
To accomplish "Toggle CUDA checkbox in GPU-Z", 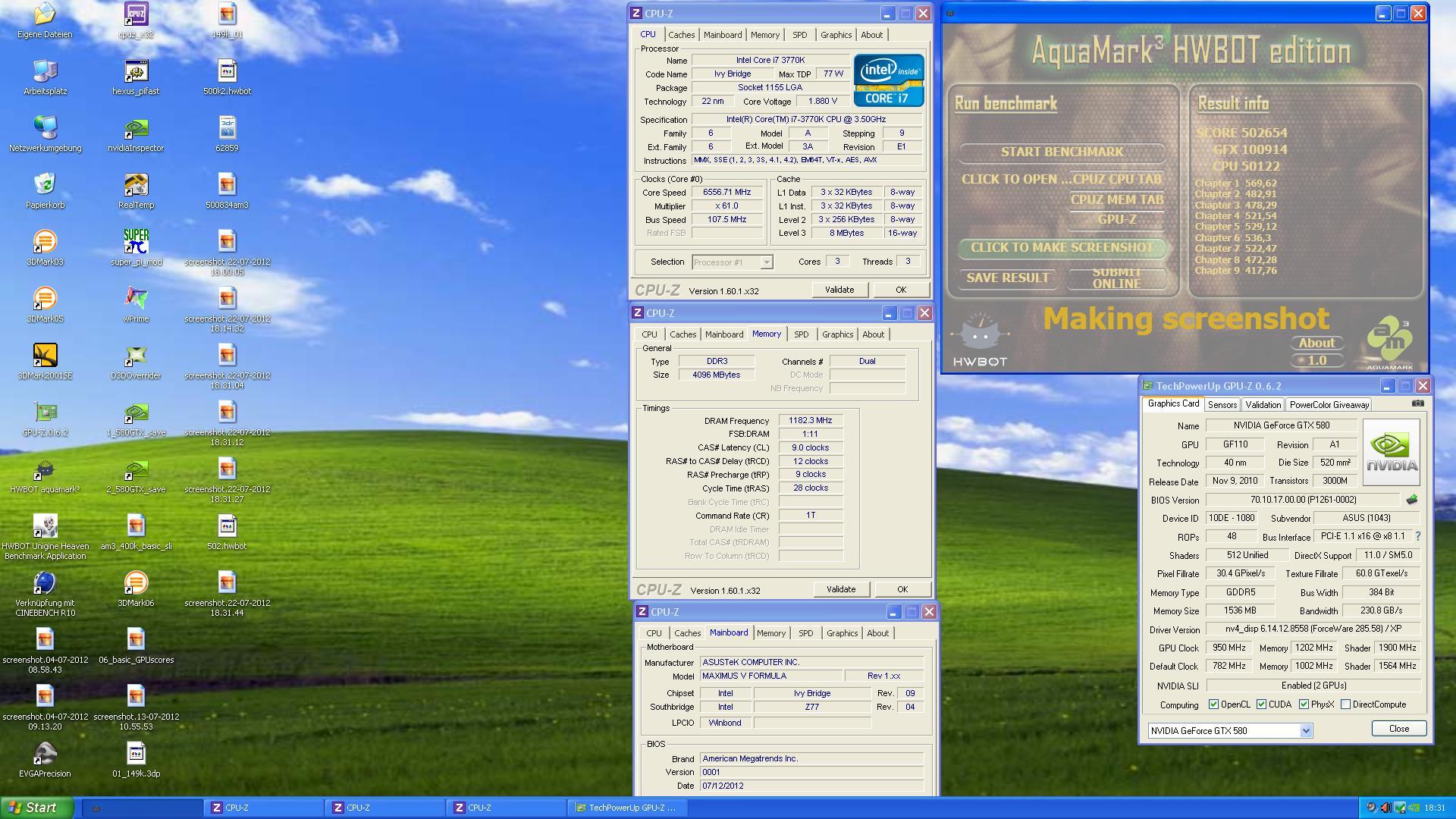I will point(1261,704).
